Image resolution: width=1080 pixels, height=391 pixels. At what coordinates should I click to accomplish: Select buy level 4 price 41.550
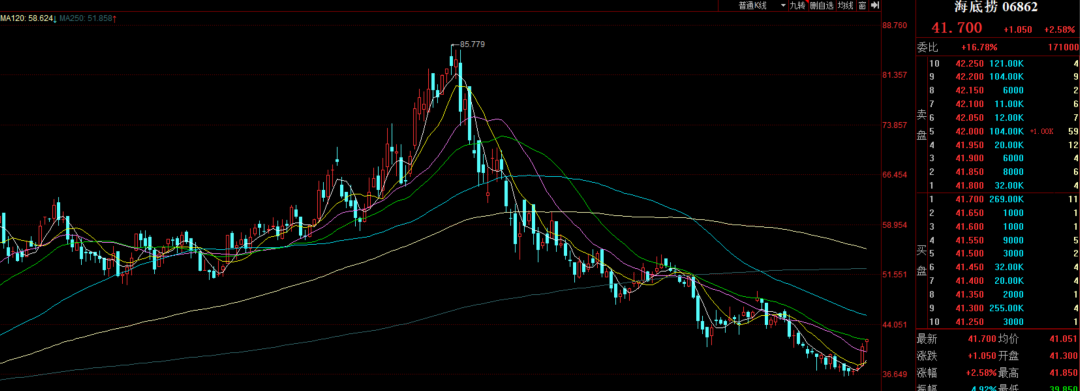pyautogui.click(x=969, y=240)
